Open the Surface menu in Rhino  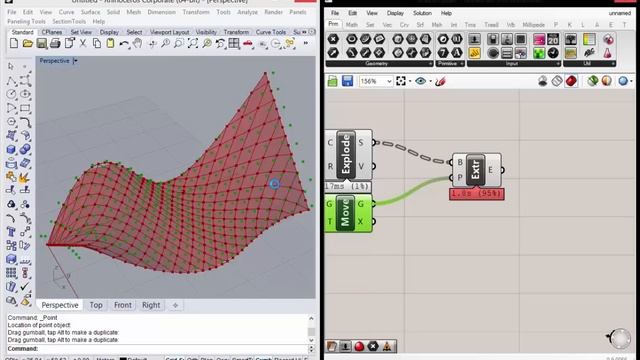(90, 12)
